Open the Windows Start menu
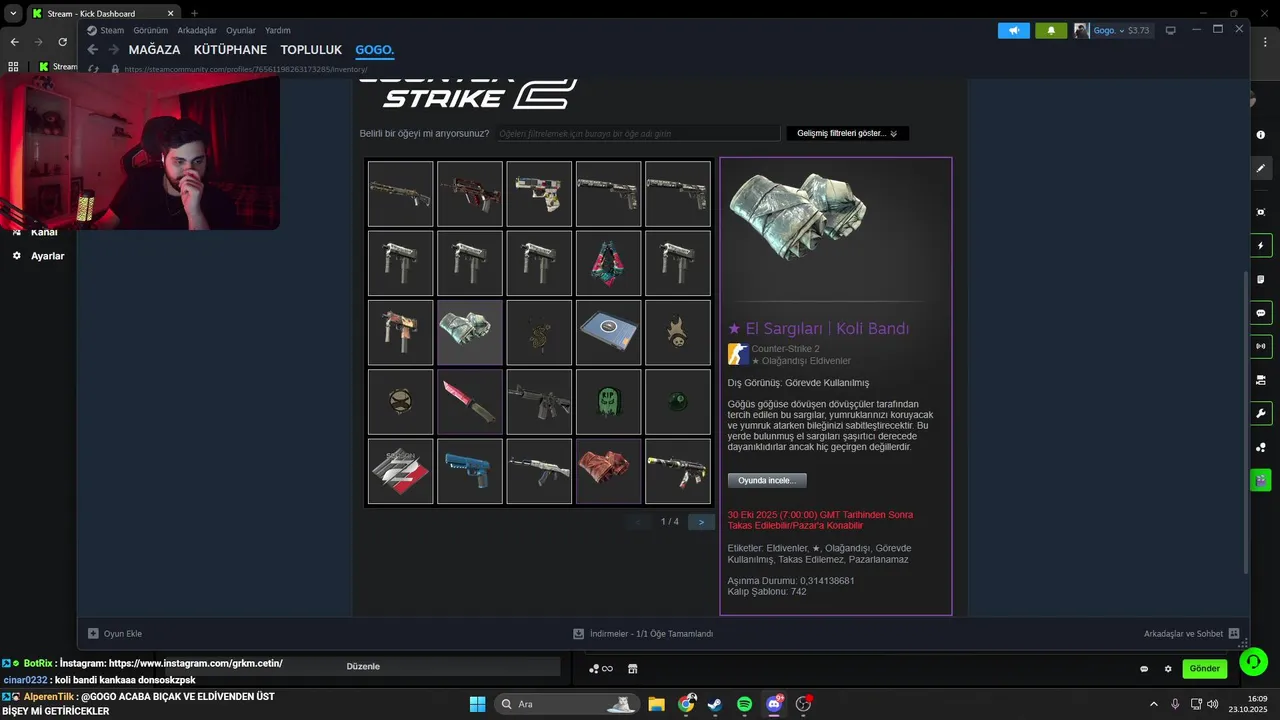Screen dimensions: 1280x720 coord(477,704)
